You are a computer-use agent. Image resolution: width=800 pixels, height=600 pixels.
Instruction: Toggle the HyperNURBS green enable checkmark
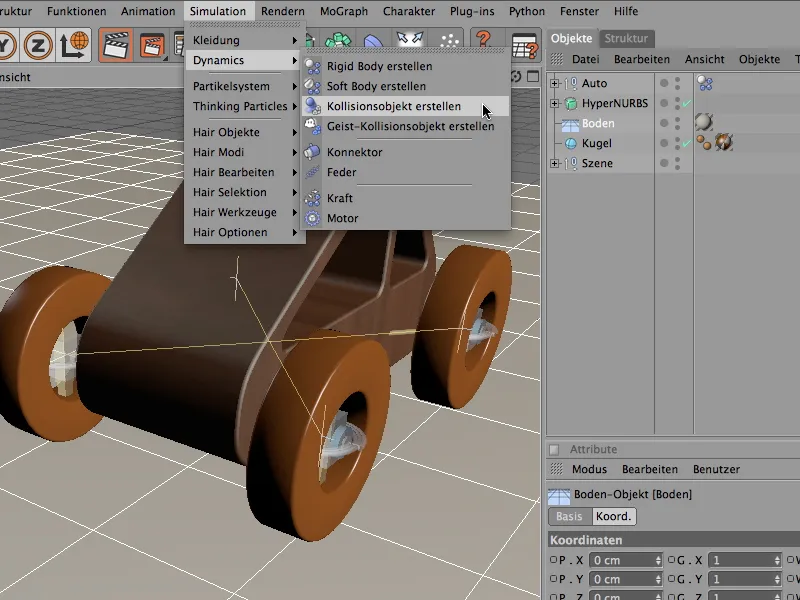686,104
